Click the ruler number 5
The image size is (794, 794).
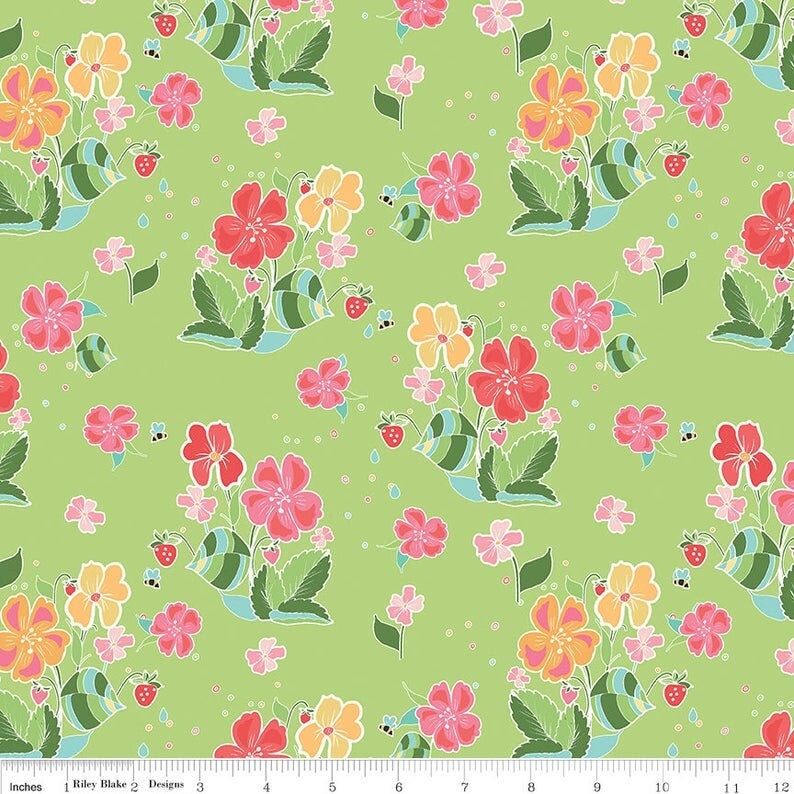pyautogui.click(x=332, y=787)
